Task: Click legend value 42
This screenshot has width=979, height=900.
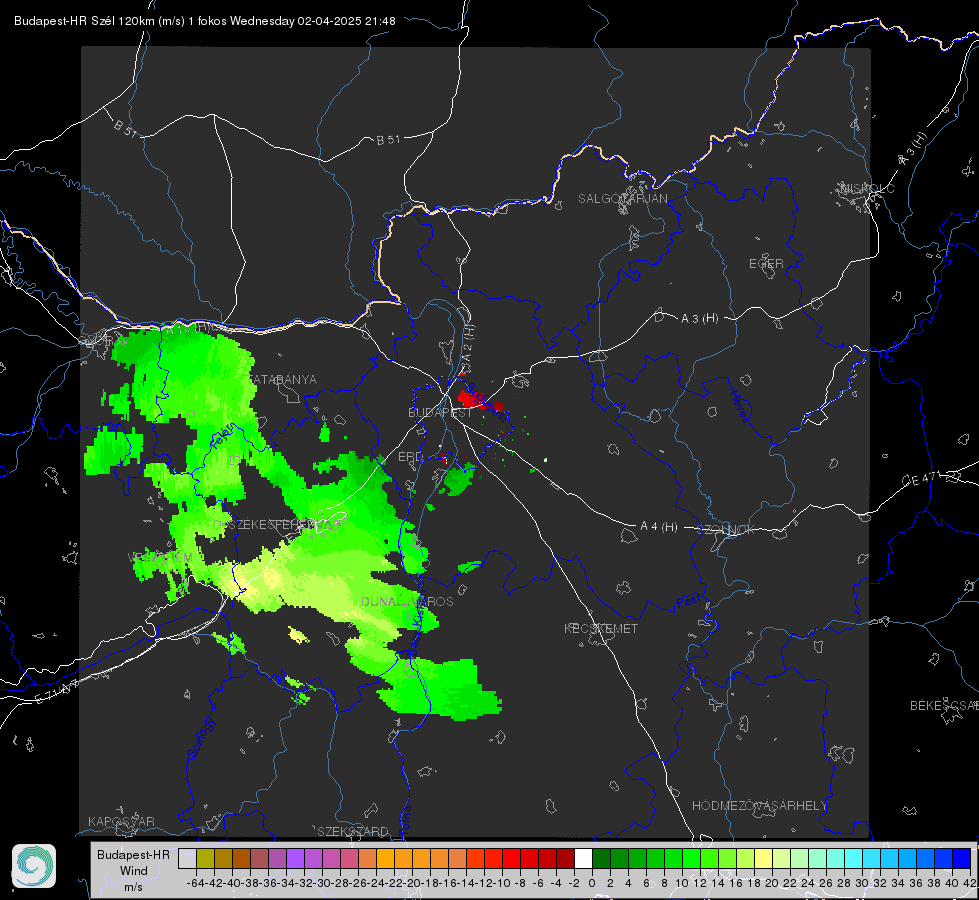Action: point(970,883)
